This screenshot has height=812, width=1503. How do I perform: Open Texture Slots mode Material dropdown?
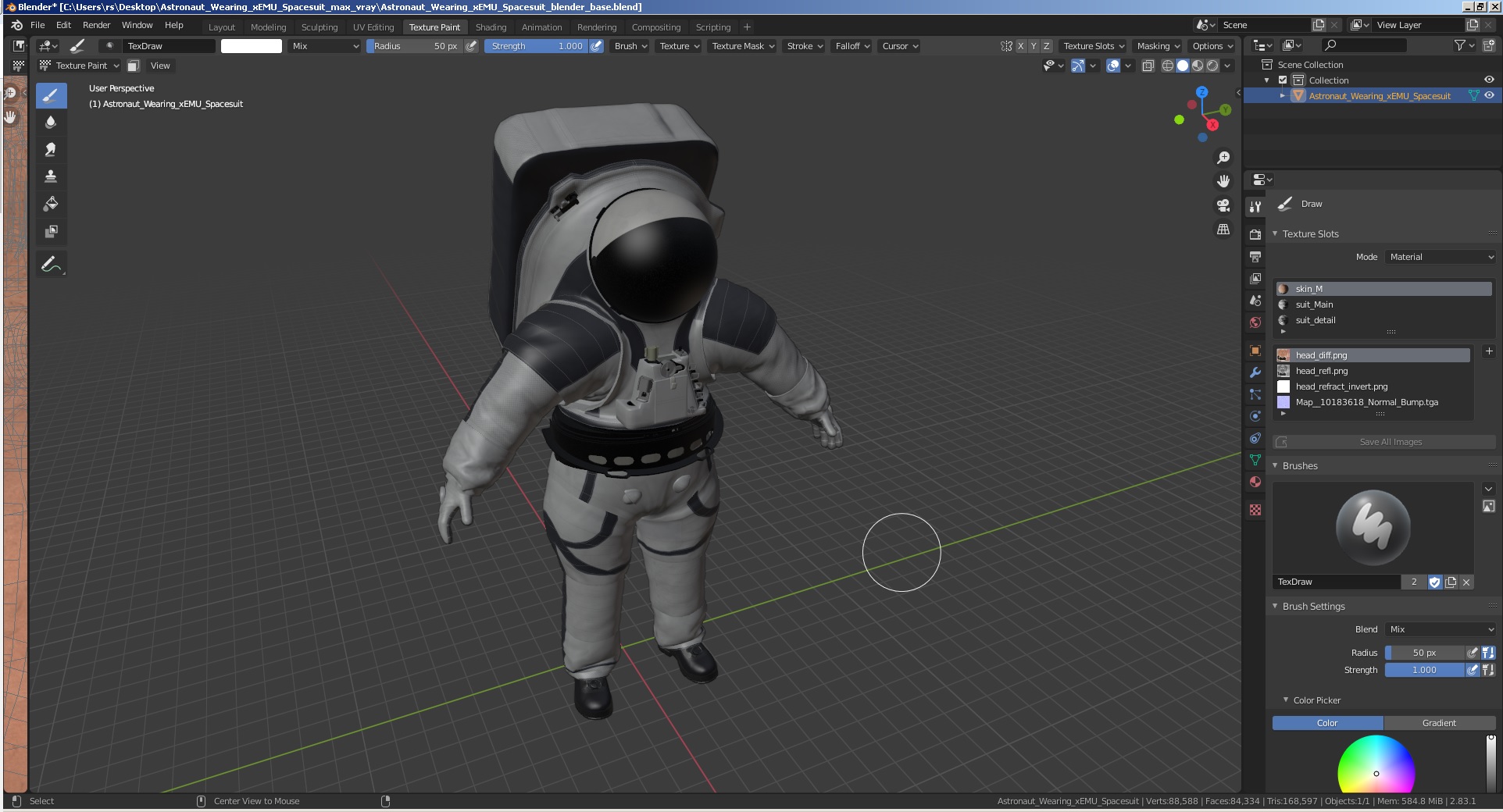[1441, 257]
